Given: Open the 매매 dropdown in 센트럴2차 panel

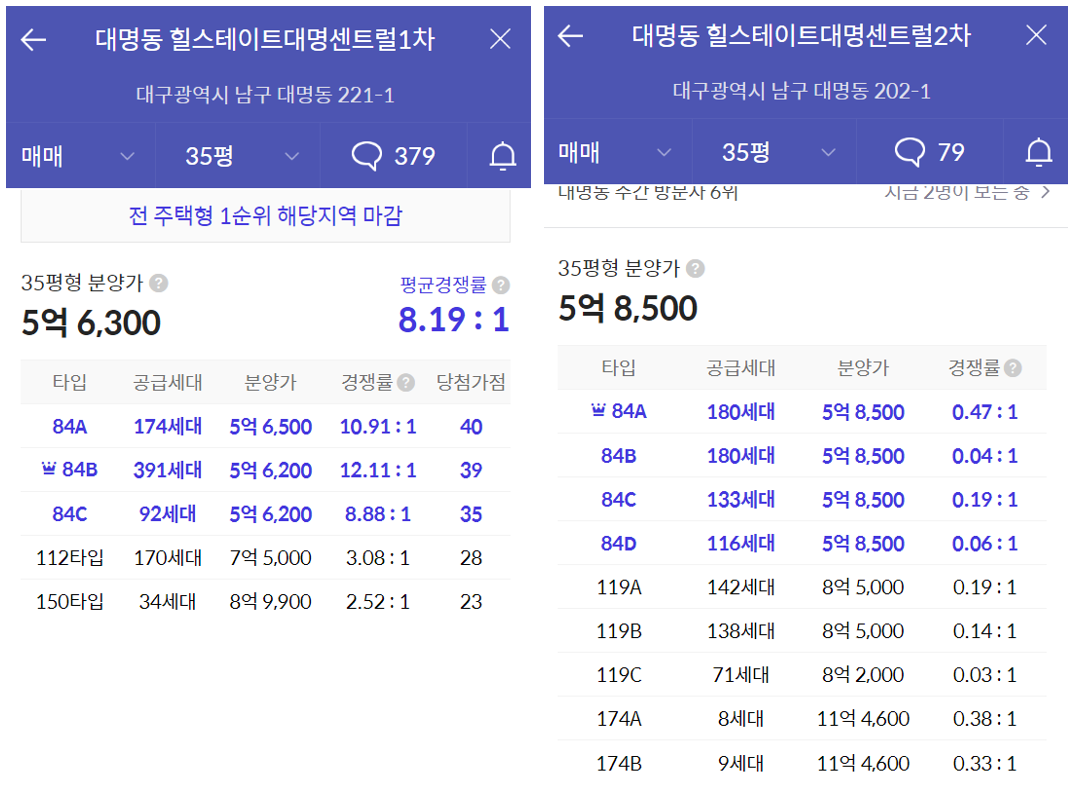Looking at the screenshot, I should pos(617,152).
